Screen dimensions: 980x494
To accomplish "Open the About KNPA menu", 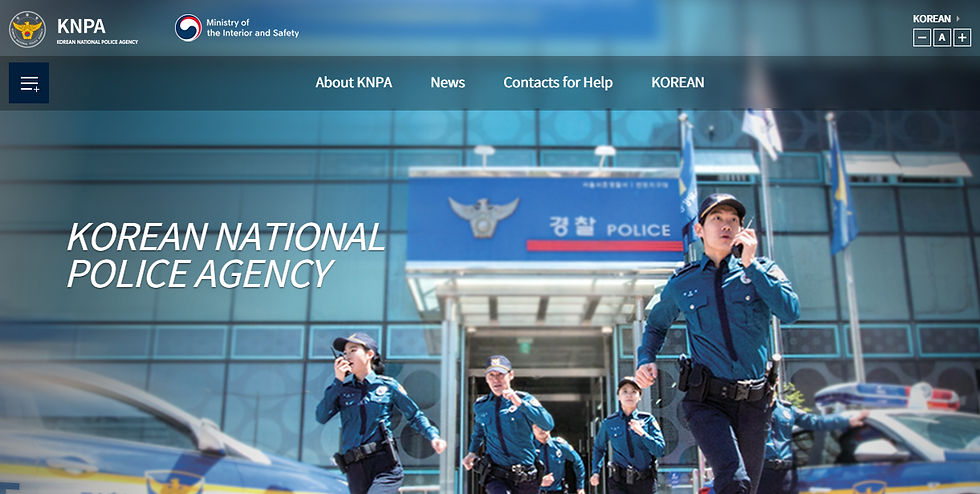I will pos(354,83).
